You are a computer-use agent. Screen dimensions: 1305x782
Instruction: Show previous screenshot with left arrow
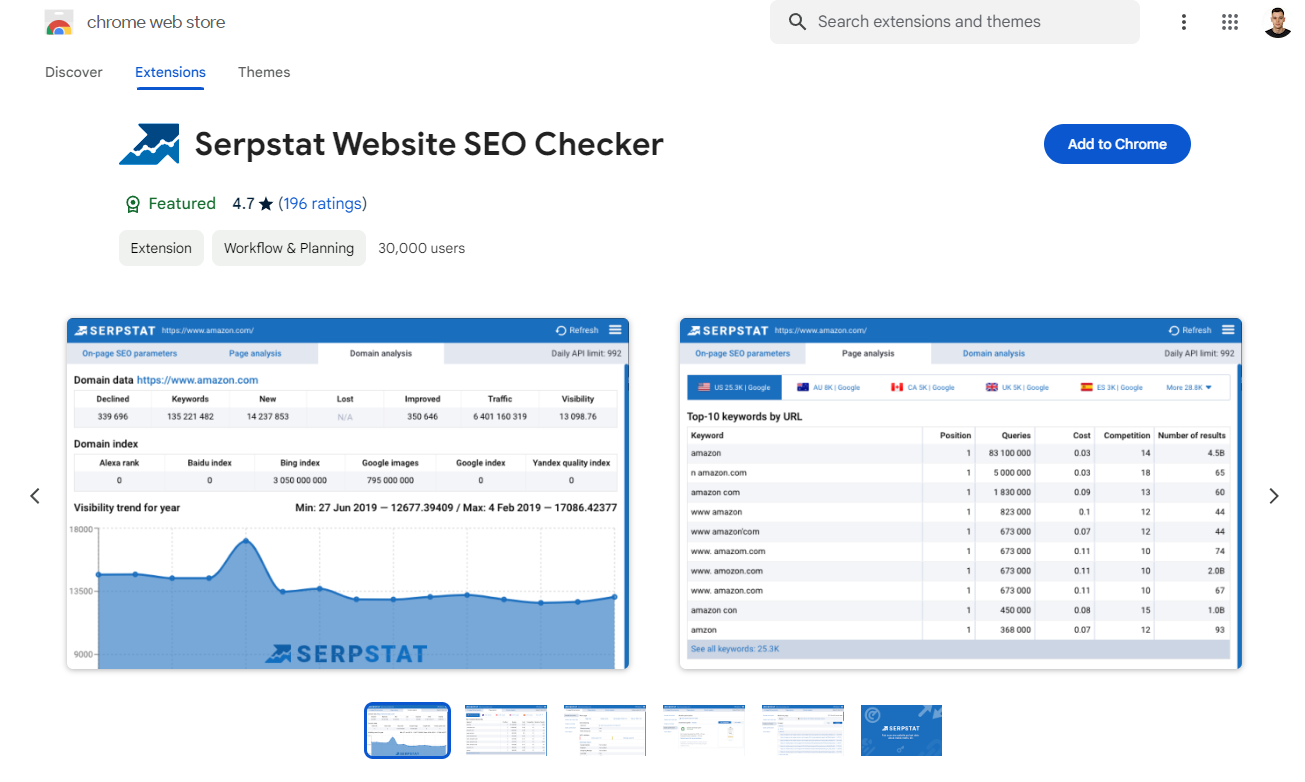(x=35, y=496)
